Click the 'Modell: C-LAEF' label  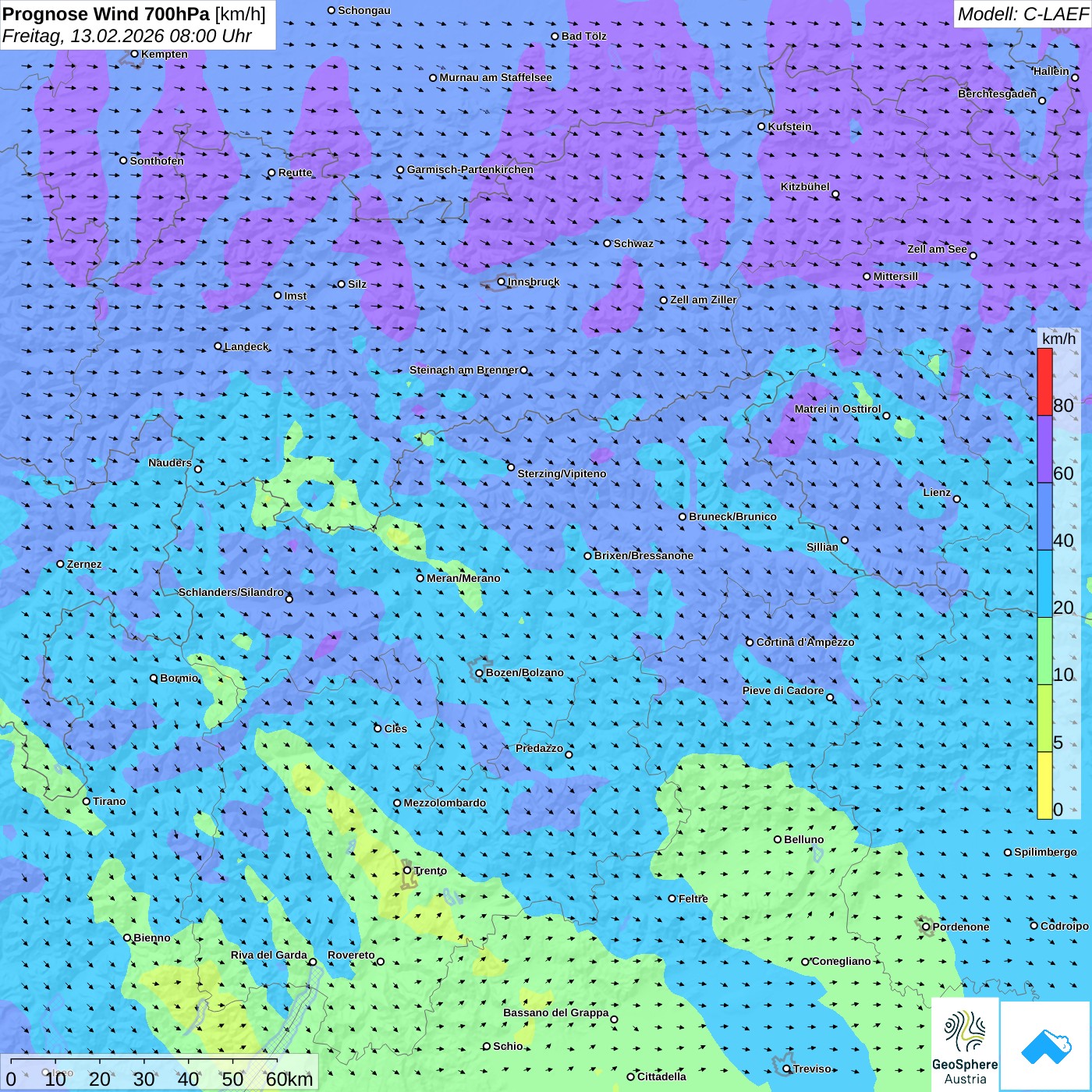[x=1023, y=14]
